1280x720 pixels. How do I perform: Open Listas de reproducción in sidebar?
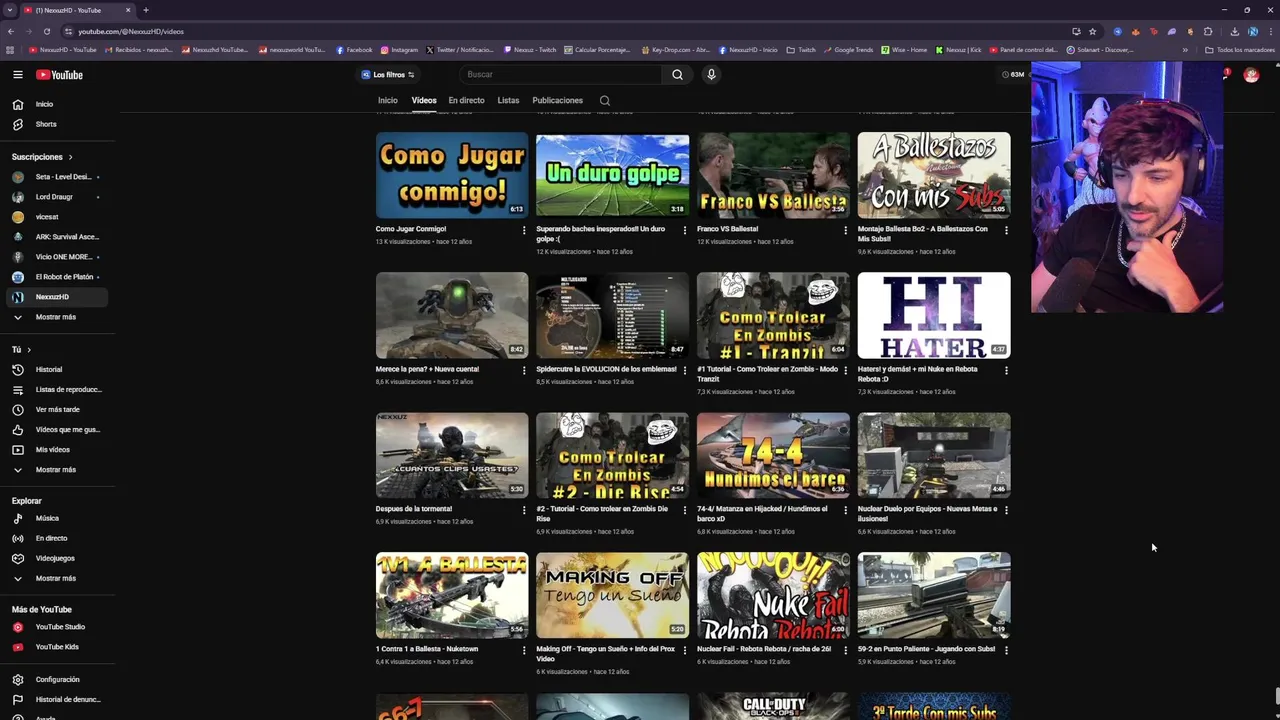tap(58, 389)
